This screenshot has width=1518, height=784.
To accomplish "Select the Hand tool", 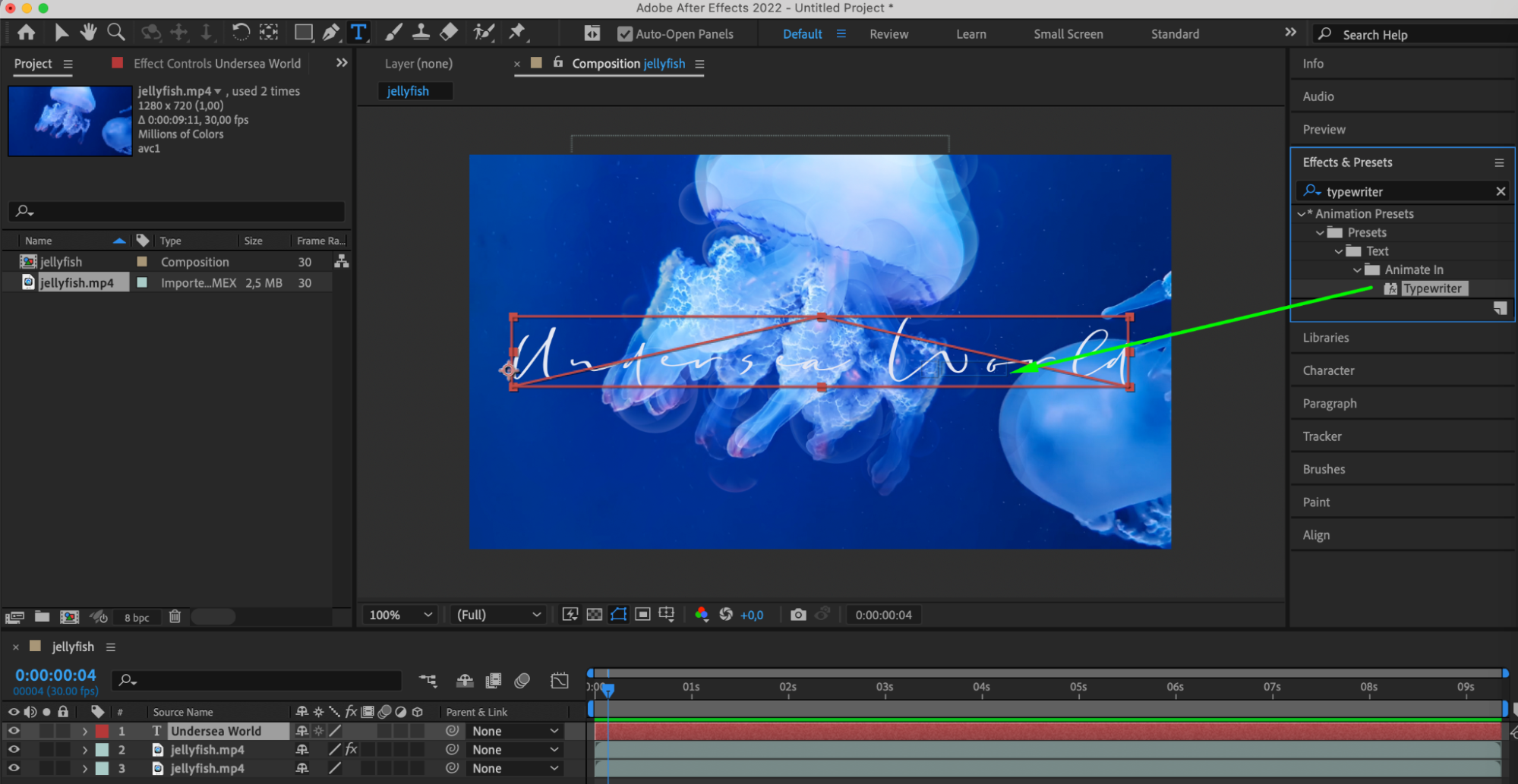I will 89,32.
